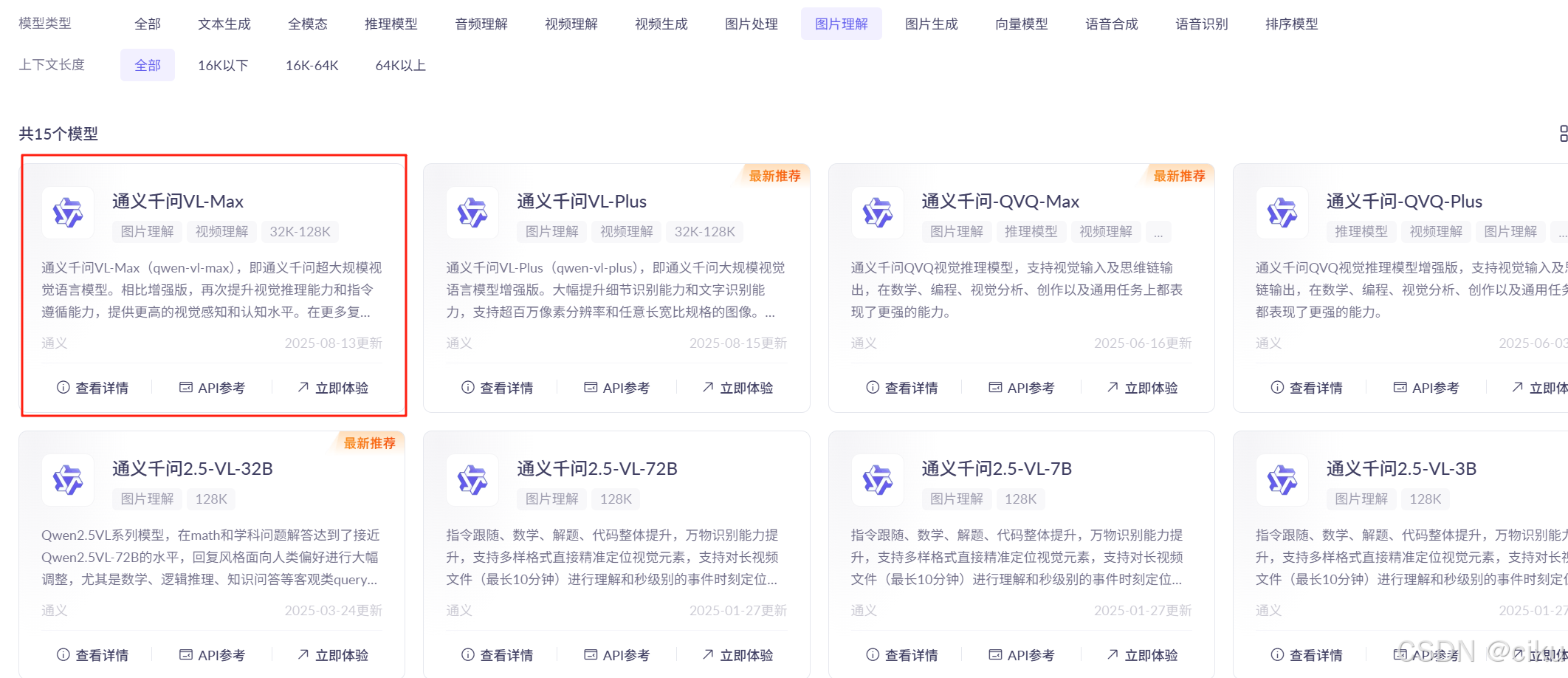The height and width of the screenshot is (678, 1568).
Task: Click the 通义千问VL-Max model logo icon
Action: 68,213
